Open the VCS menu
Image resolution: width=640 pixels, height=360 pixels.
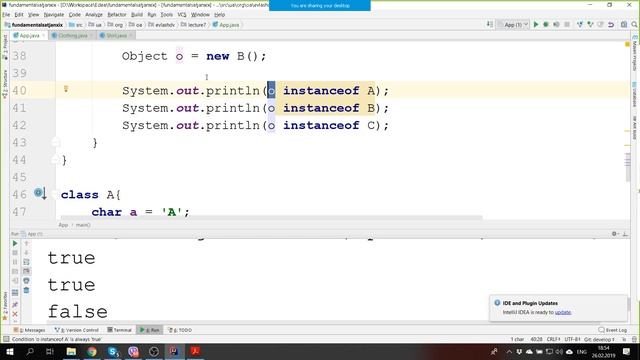click(x=182, y=14)
